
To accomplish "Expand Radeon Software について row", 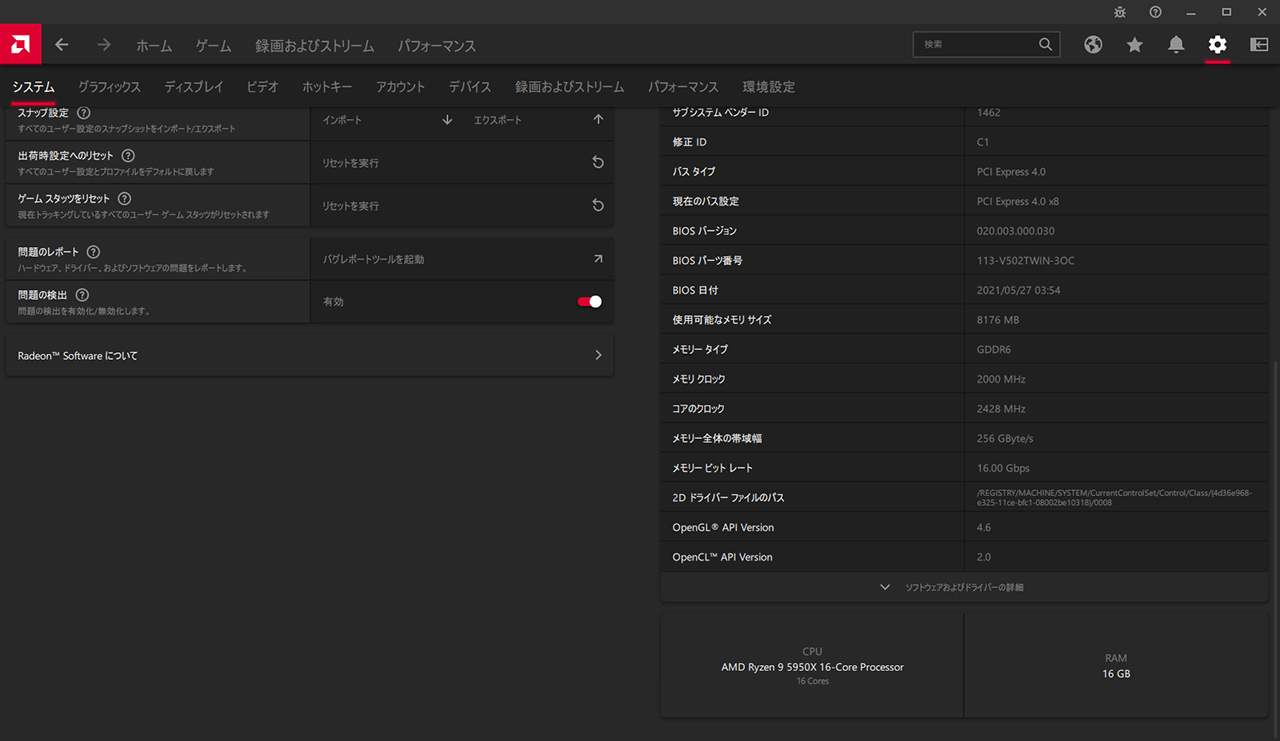I will point(598,355).
